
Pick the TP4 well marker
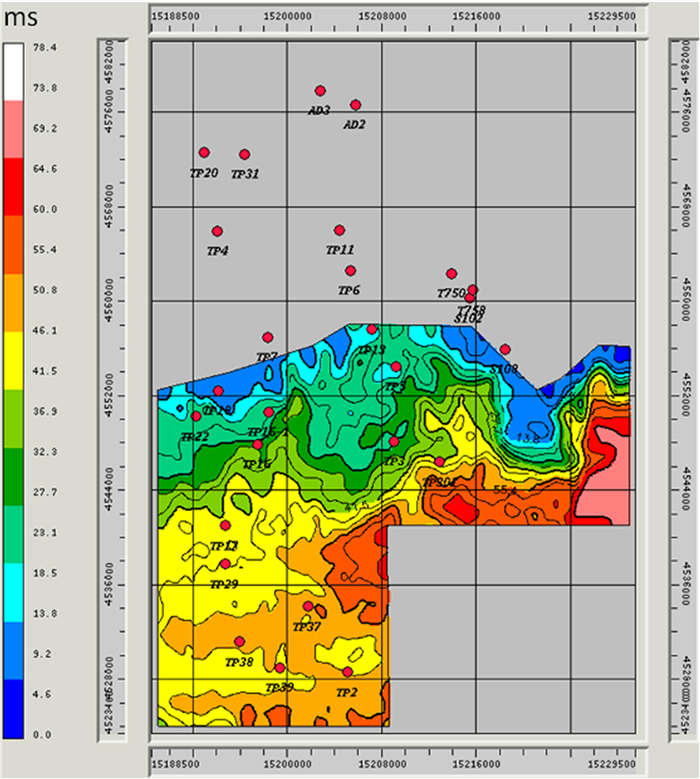tap(217, 231)
